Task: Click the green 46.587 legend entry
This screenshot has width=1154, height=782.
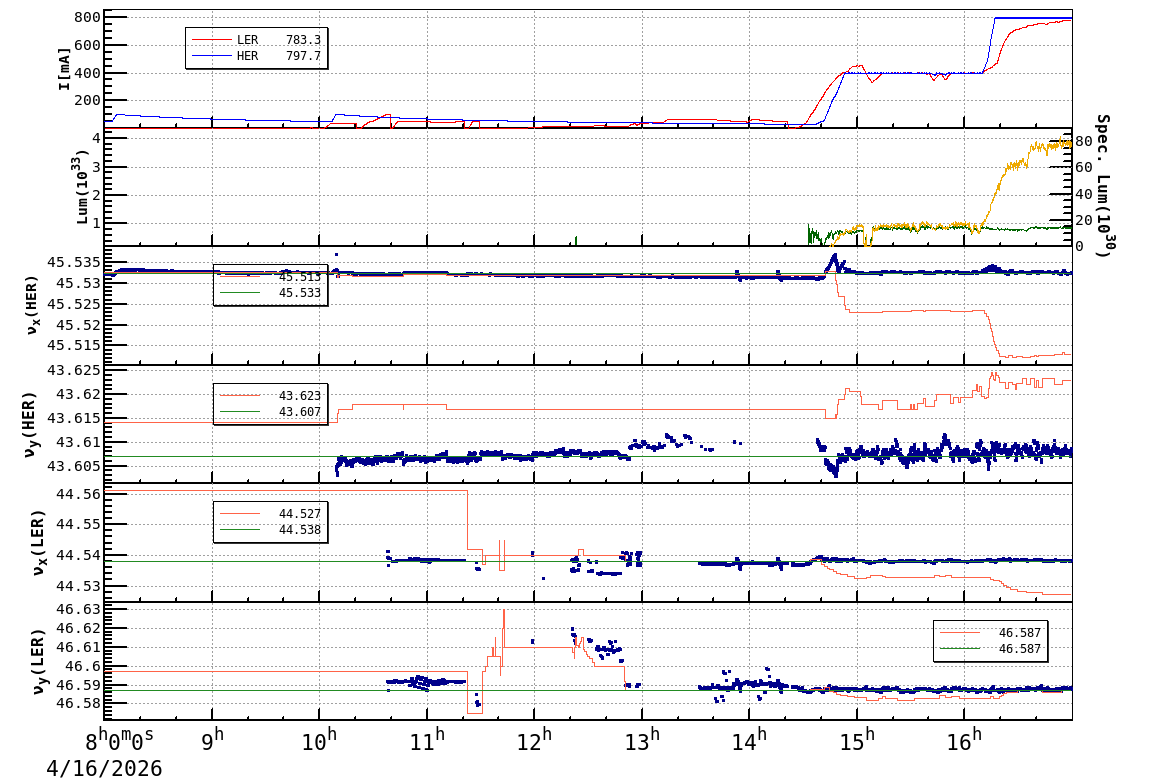Action: [x=990, y=649]
